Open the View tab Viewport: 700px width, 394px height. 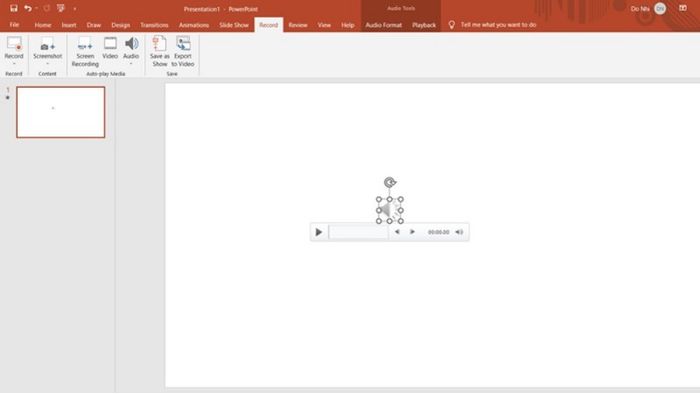tap(324, 25)
